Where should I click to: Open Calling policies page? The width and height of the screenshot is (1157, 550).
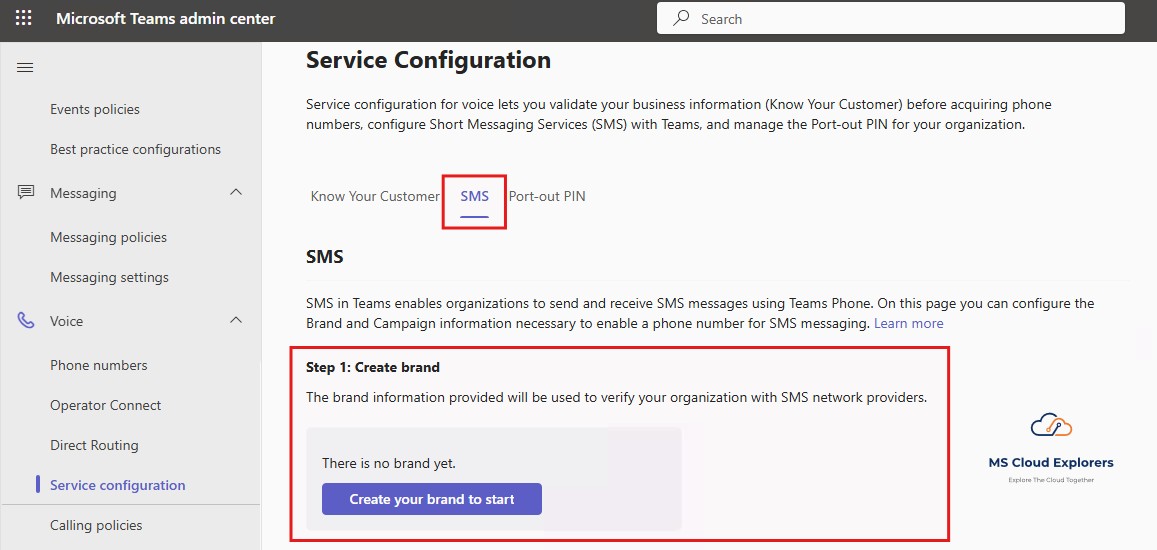pyautogui.click(x=96, y=526)
